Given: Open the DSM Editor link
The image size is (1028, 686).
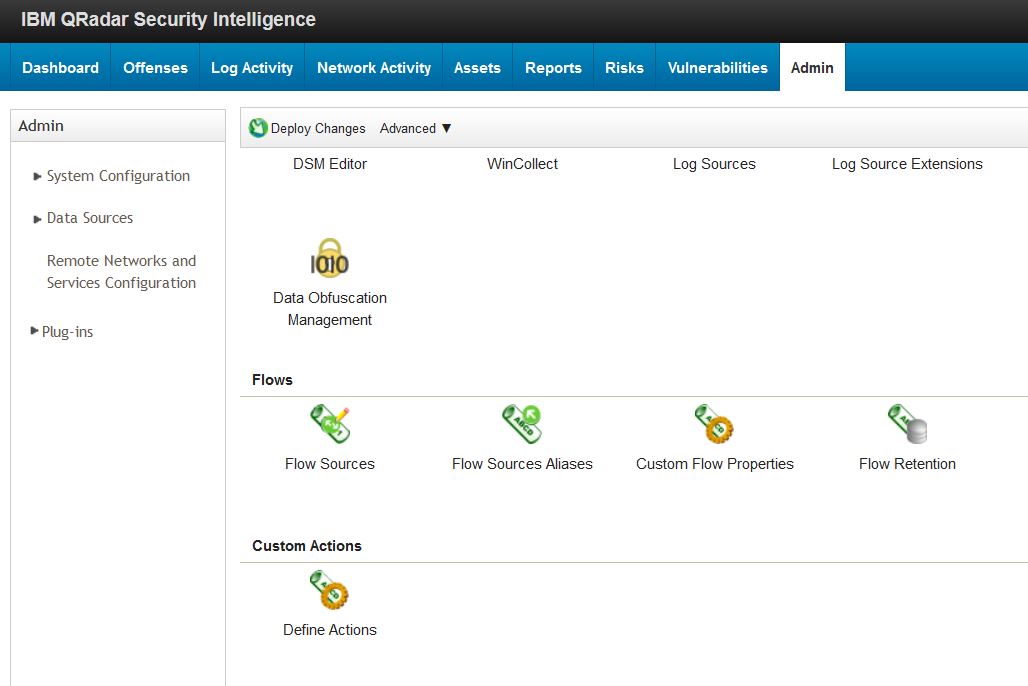Looking at the screenshot, I should [330, 164].
